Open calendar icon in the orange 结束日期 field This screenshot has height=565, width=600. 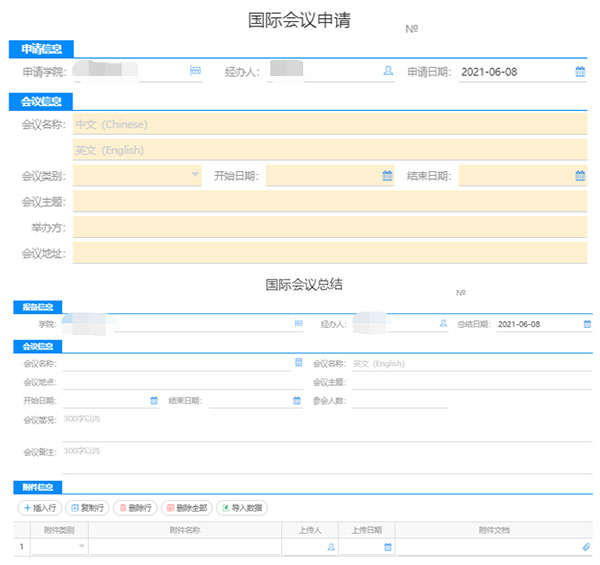(x=580, y=176)
